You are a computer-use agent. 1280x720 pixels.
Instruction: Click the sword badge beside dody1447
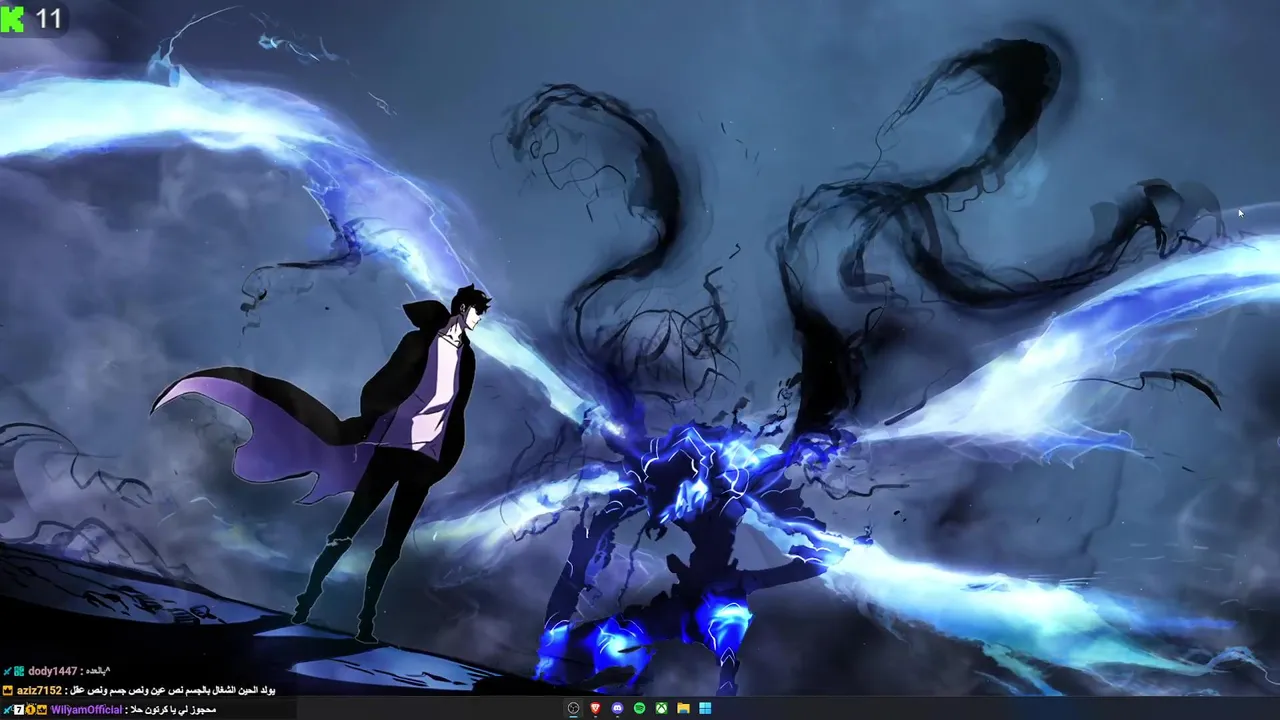7,671
